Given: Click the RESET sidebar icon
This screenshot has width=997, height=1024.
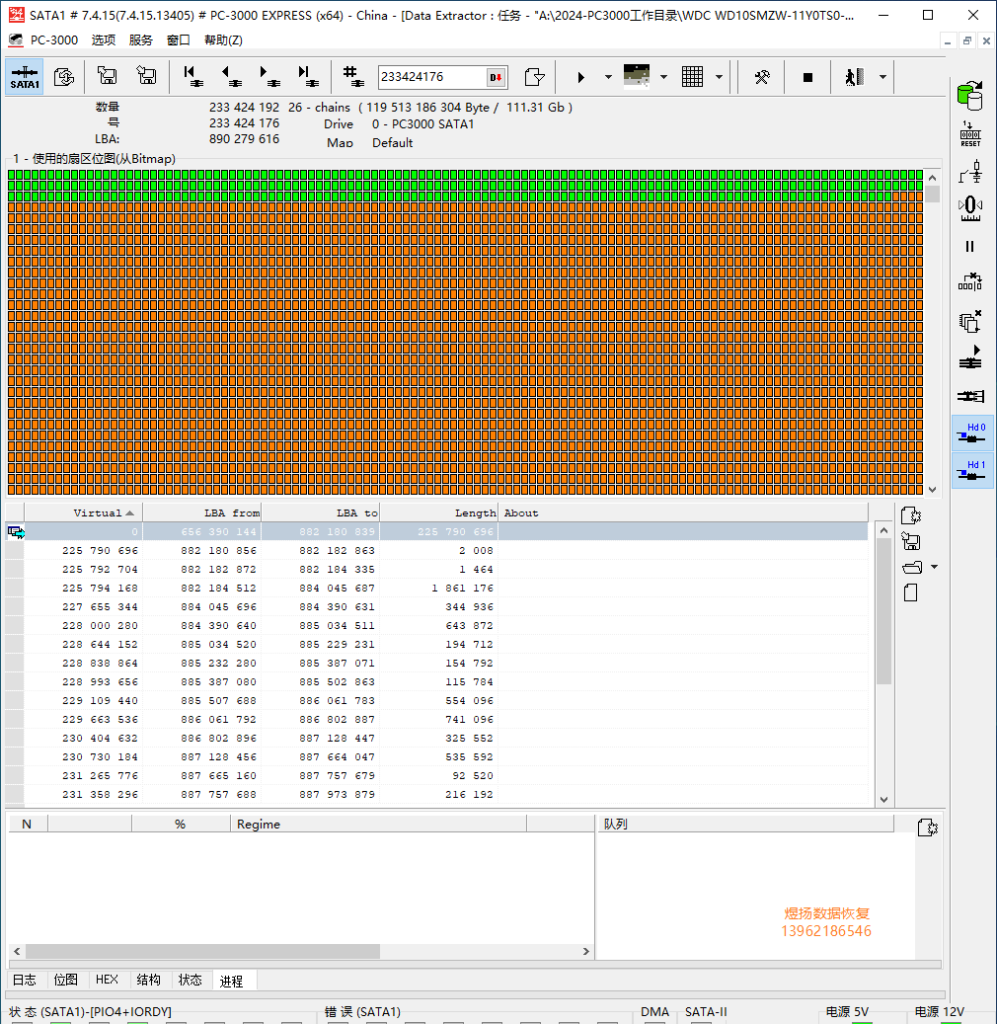Looking at the screenshot, I should [970, 134].
